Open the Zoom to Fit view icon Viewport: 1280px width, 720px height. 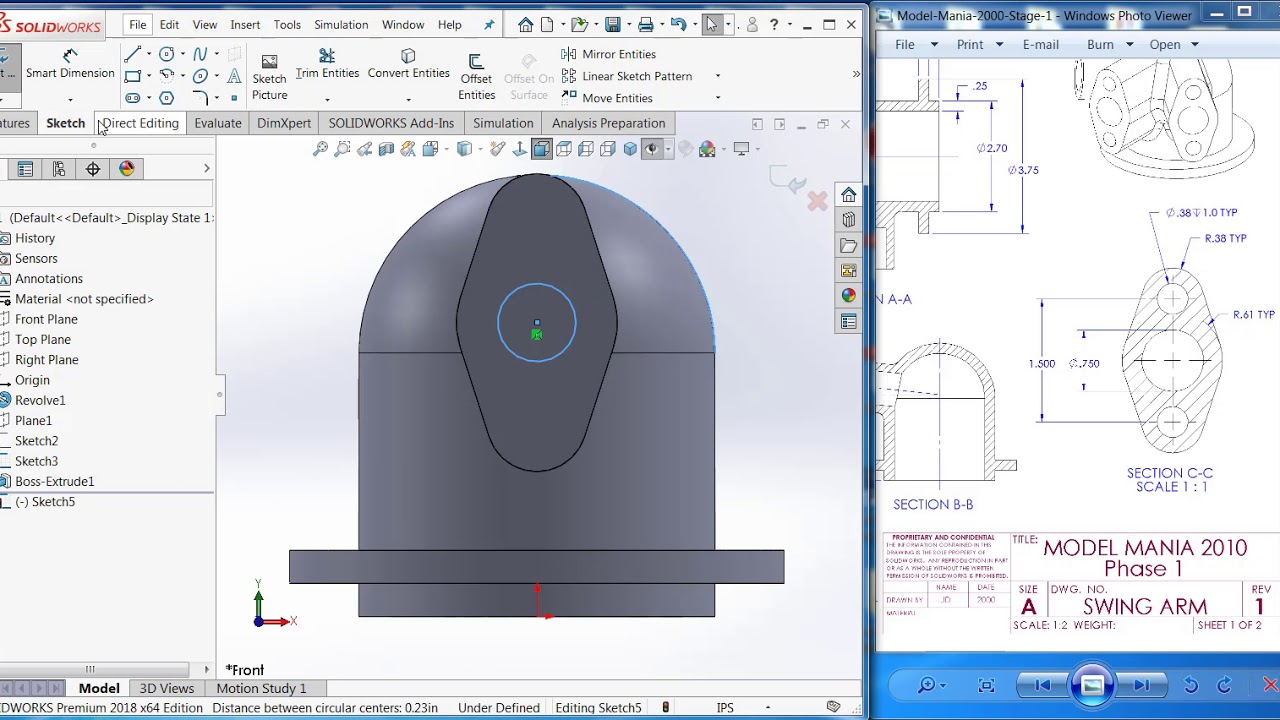pyautogui.click(x=320, y=149)
